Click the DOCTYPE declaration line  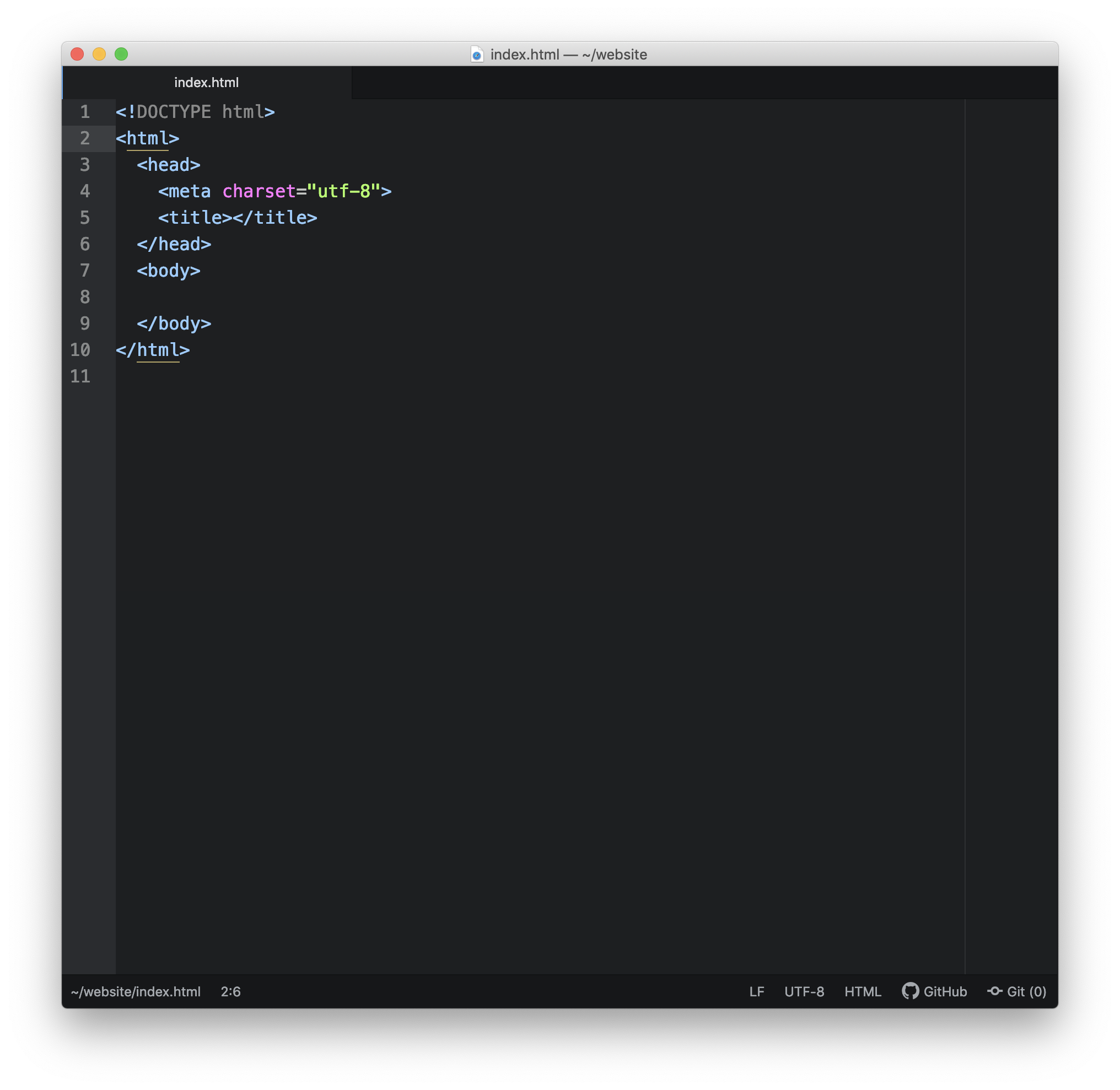tap(195, 112)
